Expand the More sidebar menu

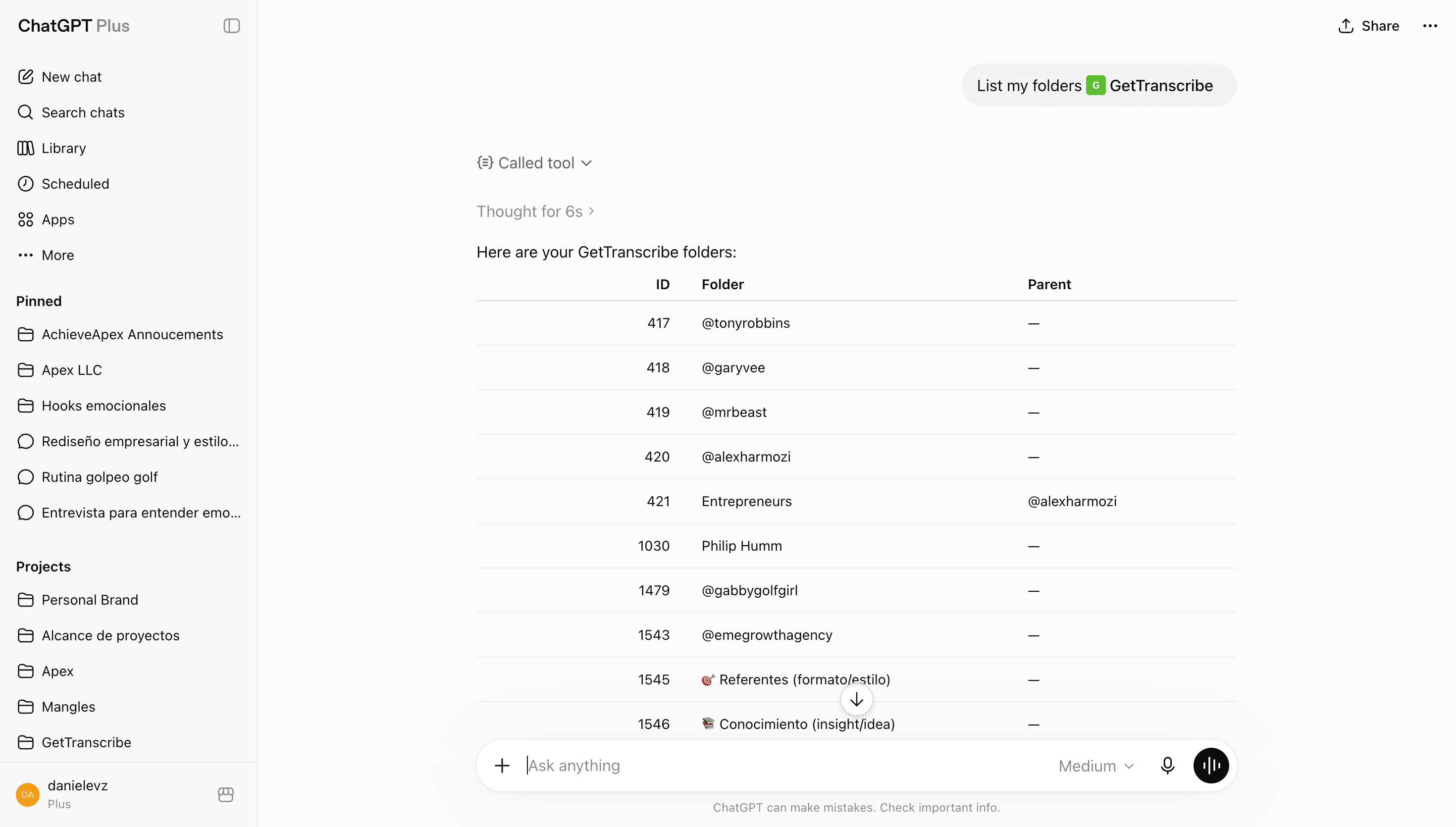click(128, 256)
